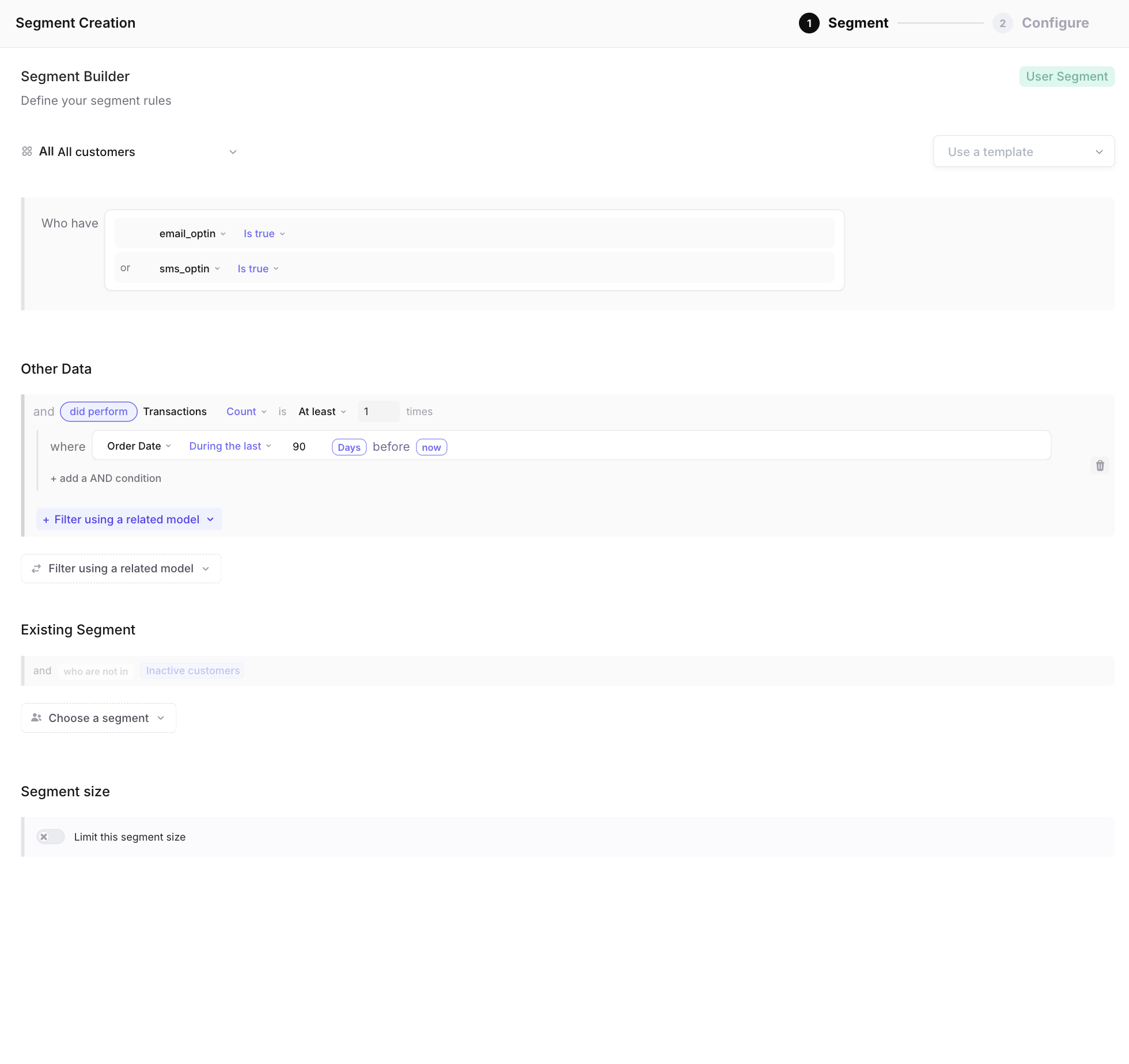Open the At least comparison dropdown

coord(323,412)
